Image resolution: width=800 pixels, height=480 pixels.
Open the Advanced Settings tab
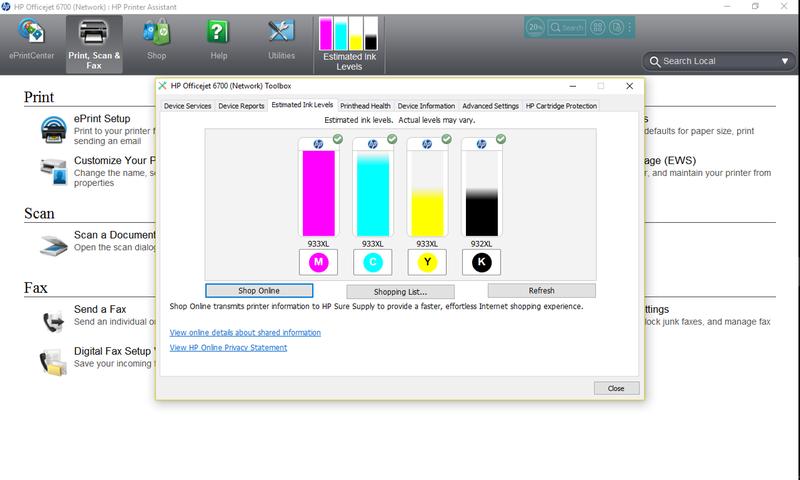490,106
